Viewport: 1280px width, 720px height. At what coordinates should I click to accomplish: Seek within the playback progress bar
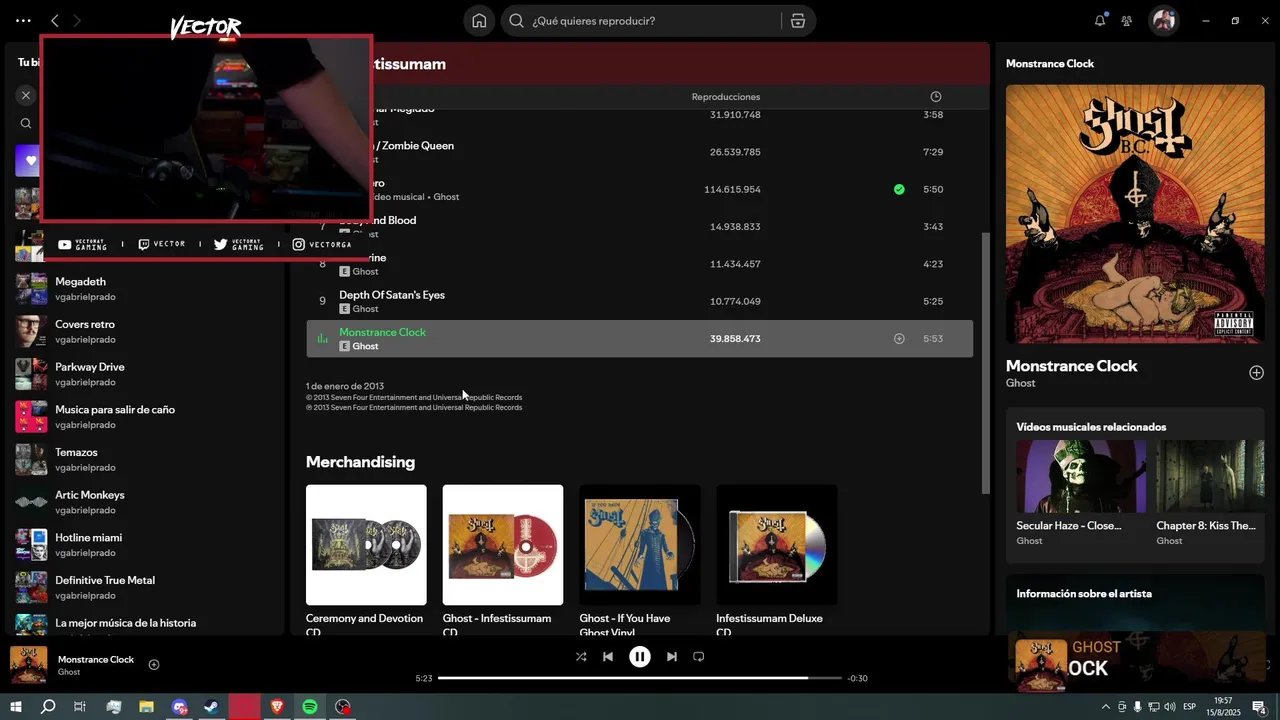[640, 678]
